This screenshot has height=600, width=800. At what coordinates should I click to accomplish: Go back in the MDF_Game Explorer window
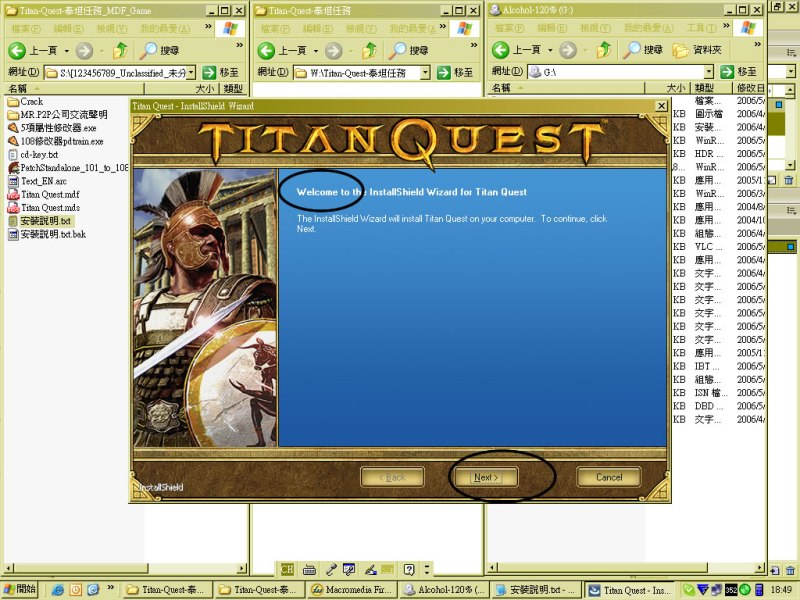tap(33, 51)
